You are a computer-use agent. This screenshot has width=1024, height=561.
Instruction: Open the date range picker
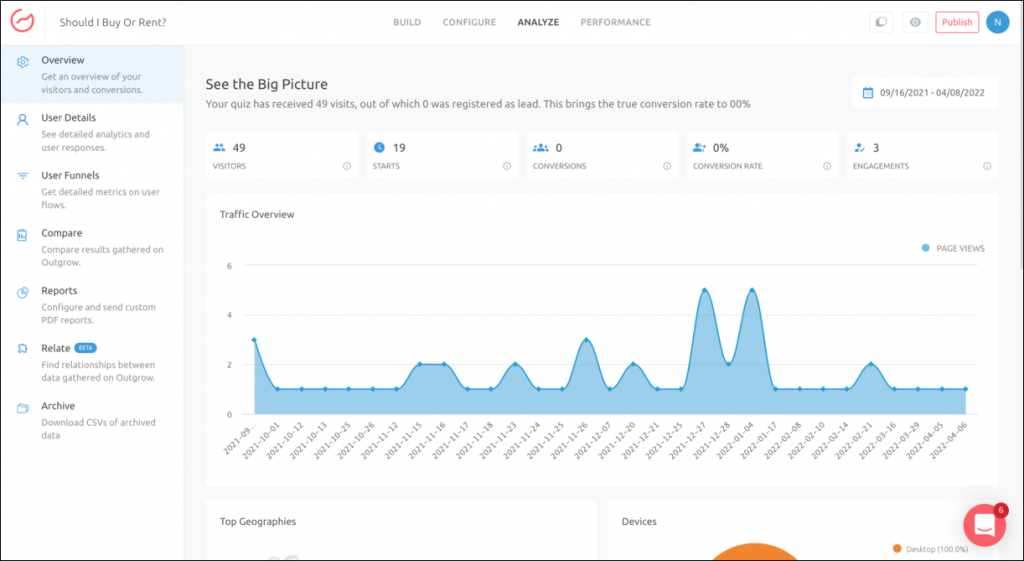(x=924, y=93)
